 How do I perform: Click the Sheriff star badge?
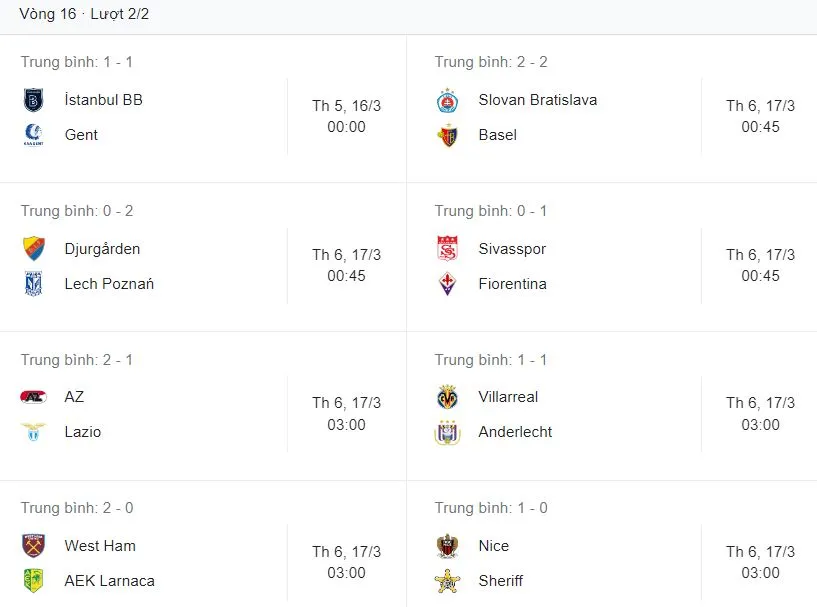click(447, 581)
